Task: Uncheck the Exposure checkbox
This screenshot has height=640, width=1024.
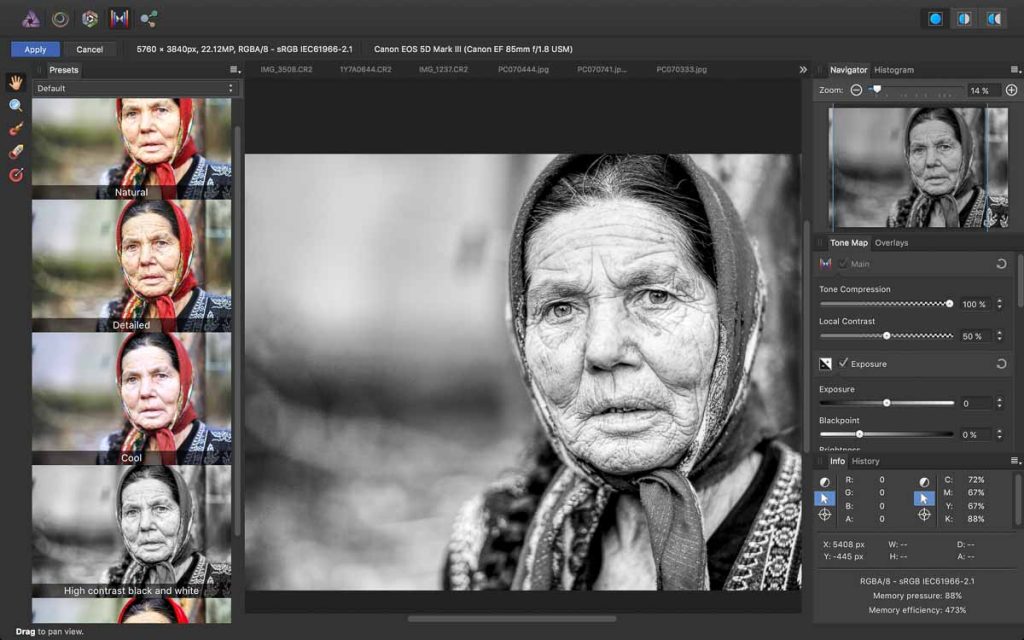Action: click(844, 363)
